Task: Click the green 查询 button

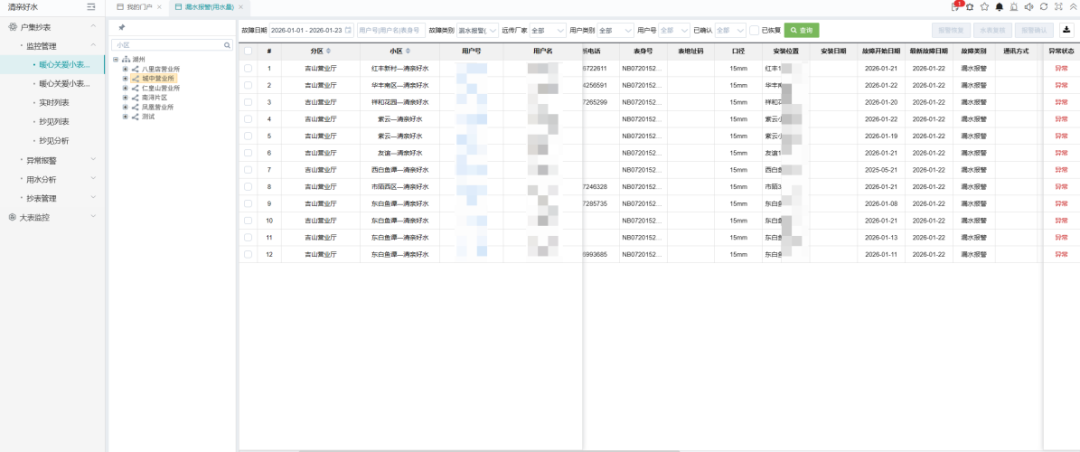Action: click(x=801, y=31)
